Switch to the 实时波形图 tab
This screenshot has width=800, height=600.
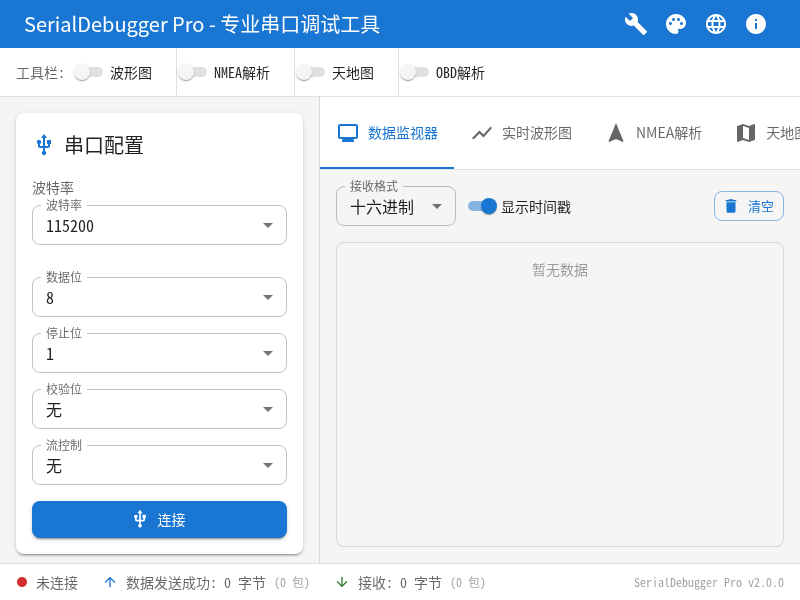520,131
